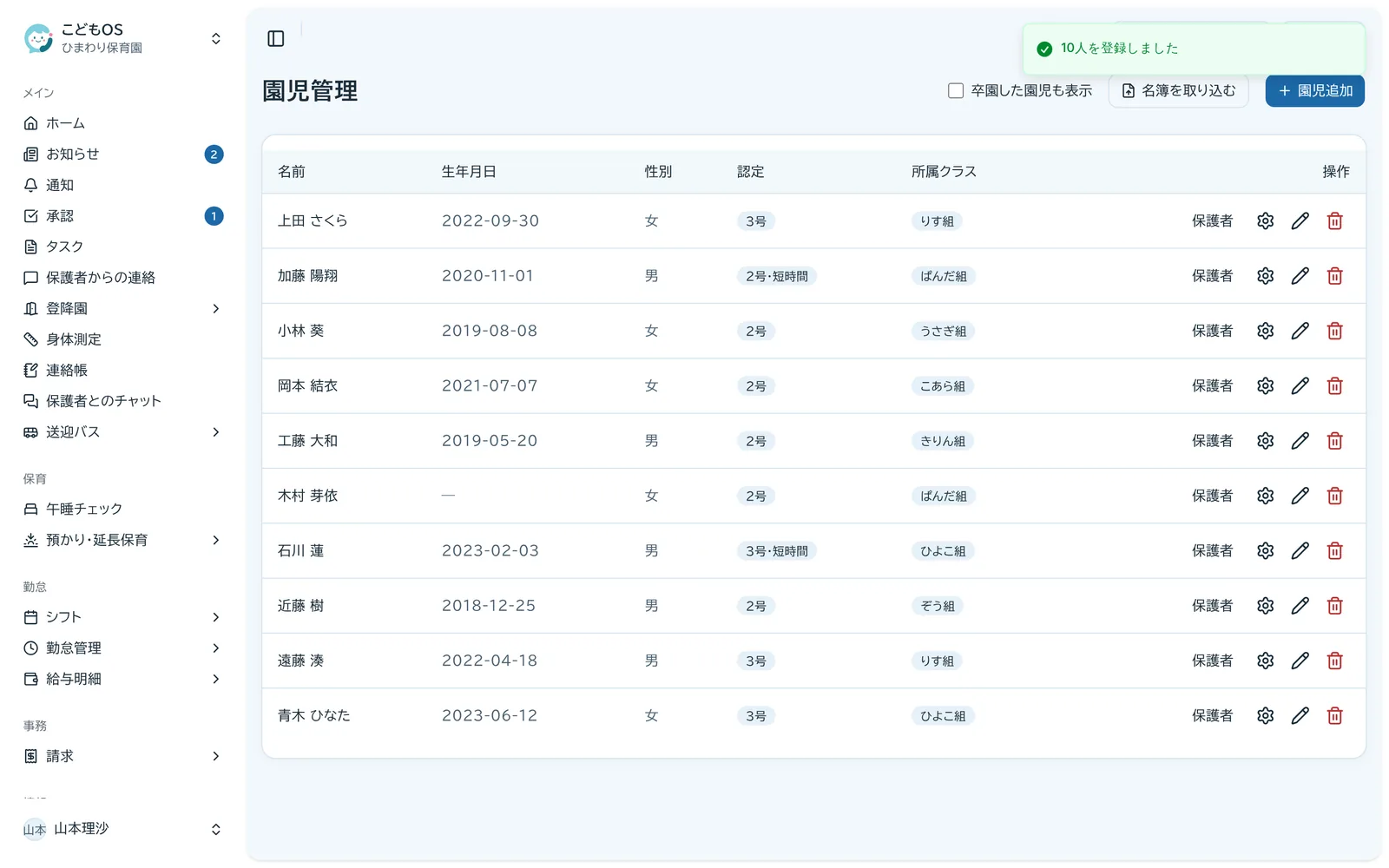Check the 卒園した園児も表示 checkbox
This screenshot has width=1389, height=868.
coord(956,90)
